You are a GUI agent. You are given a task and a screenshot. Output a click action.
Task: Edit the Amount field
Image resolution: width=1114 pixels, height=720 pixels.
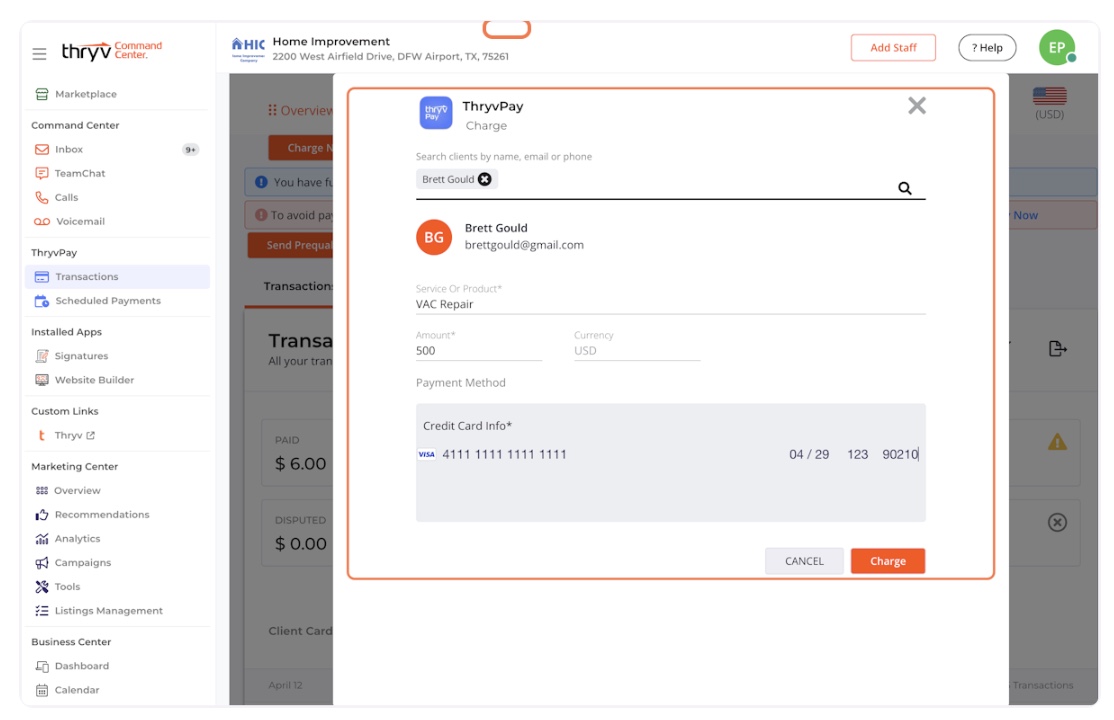[x=479, y=350]
